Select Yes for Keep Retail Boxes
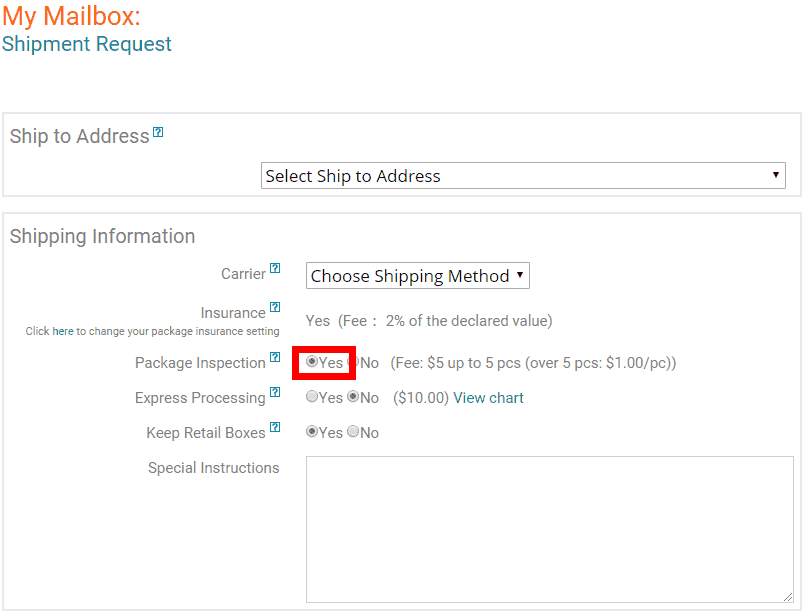Screen dimensions: 808x611 pos(312,432)
